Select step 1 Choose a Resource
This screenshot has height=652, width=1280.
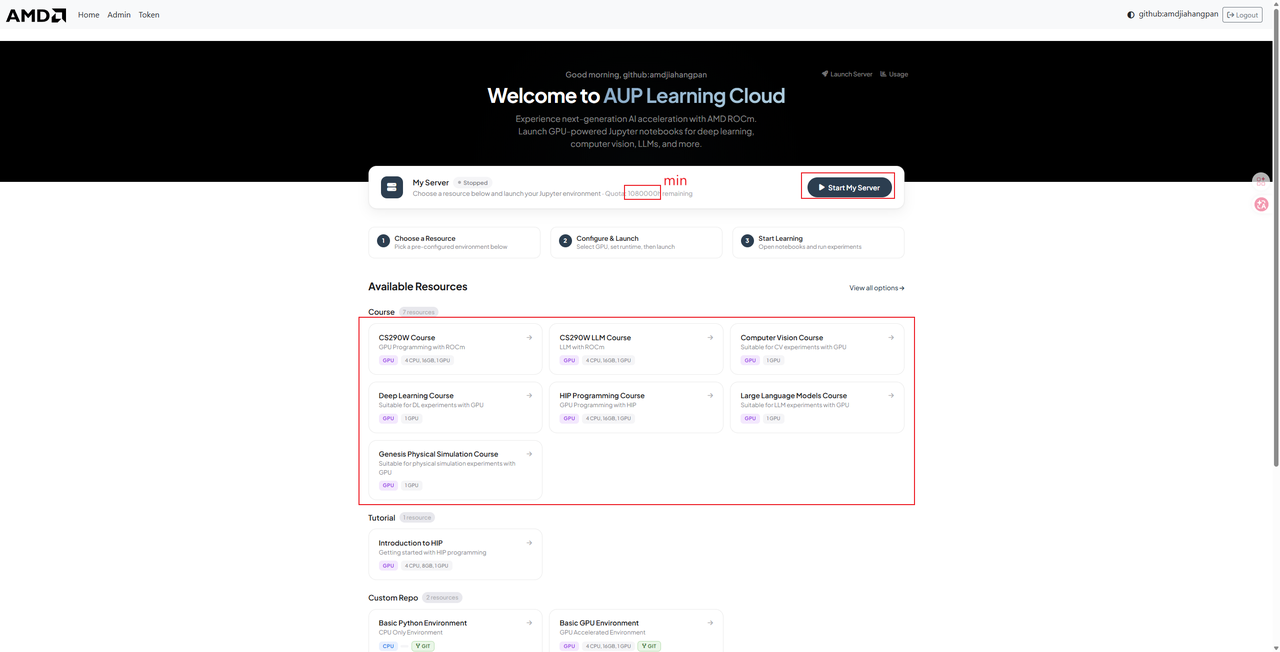tap(454, 242)
